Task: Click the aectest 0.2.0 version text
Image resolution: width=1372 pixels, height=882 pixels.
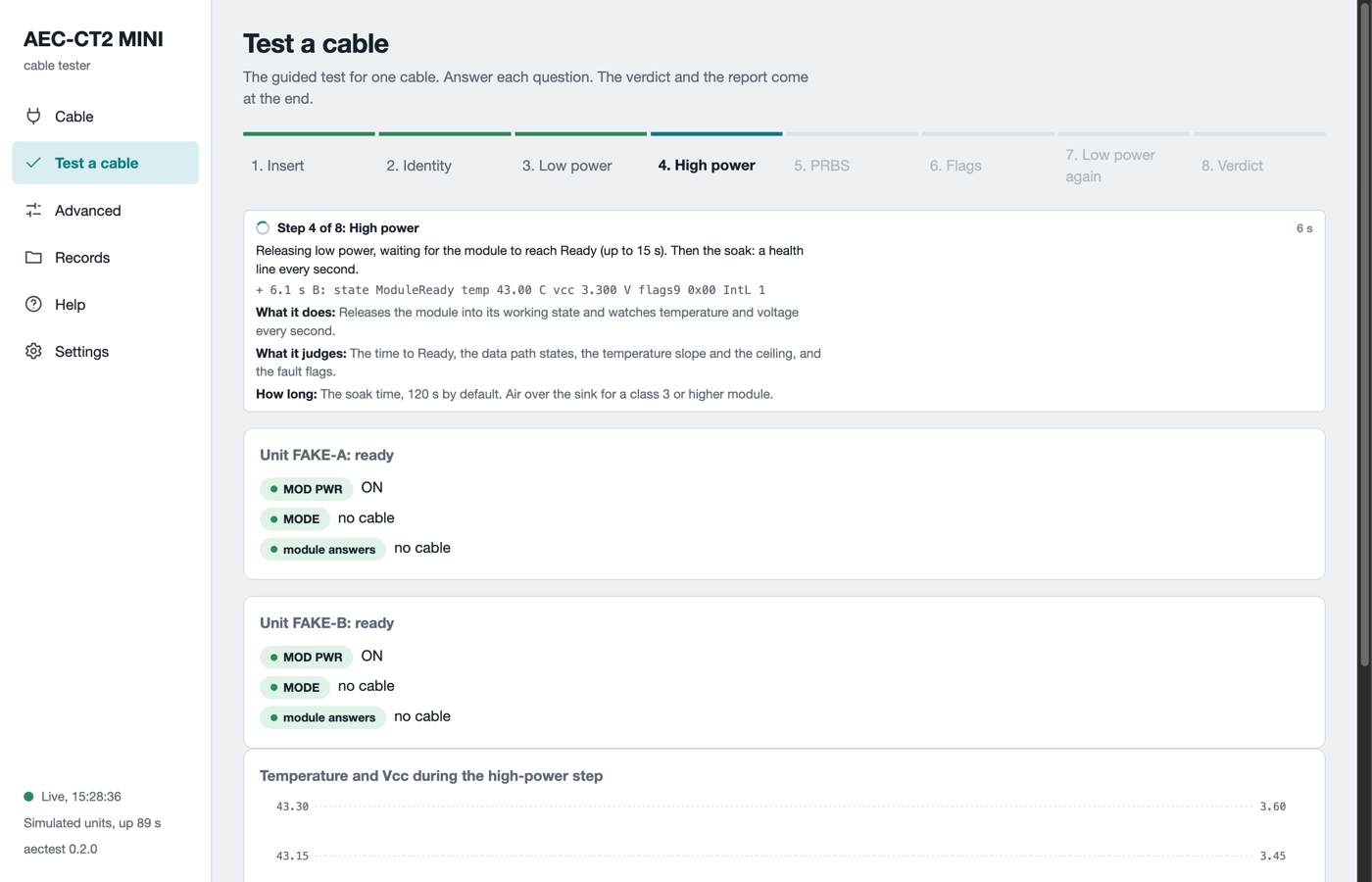Action: [x=61, y=850]
